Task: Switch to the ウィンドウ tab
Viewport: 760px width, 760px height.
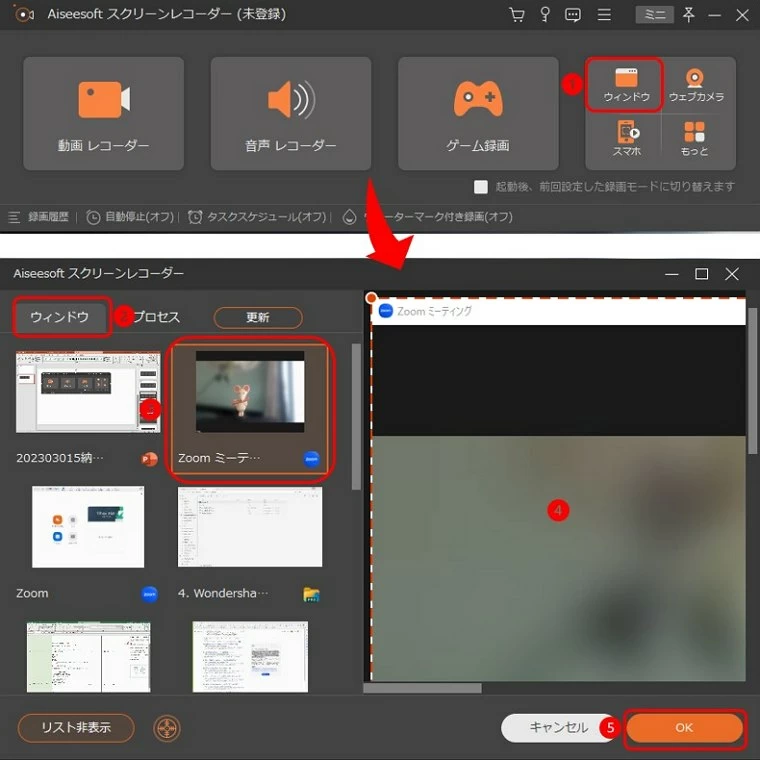Action: 60,317
